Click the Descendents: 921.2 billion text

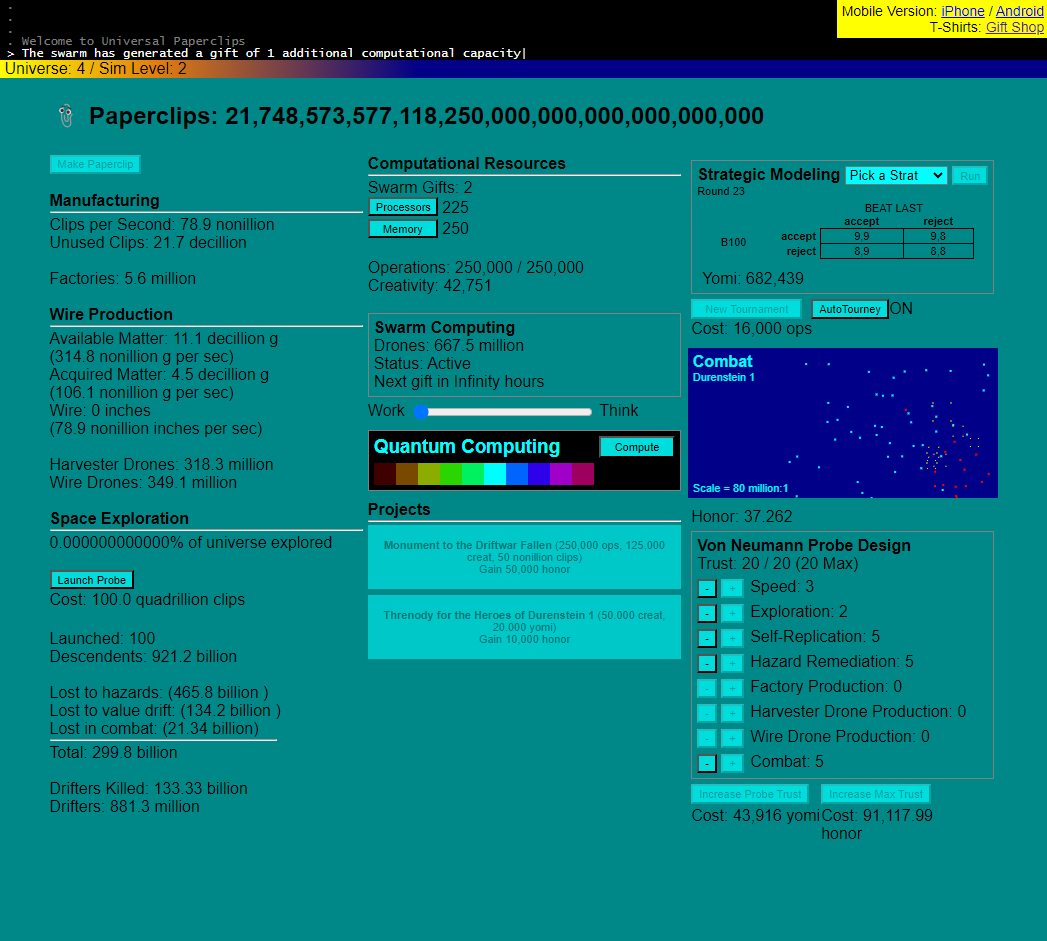(x=143, y=656)
